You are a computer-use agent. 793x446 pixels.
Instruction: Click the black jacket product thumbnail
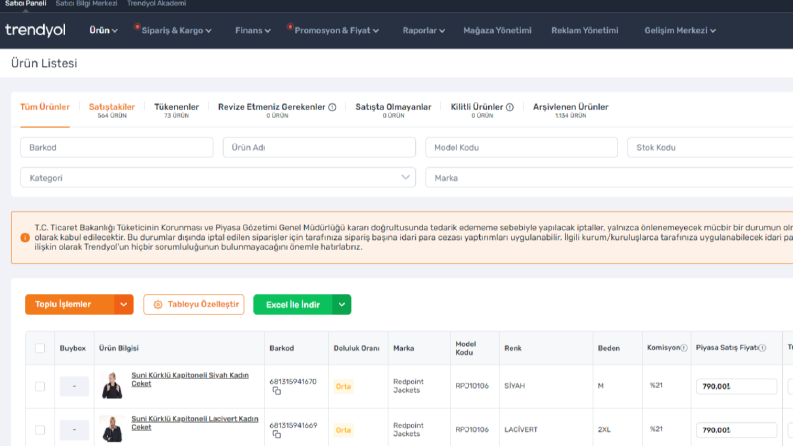112,385
